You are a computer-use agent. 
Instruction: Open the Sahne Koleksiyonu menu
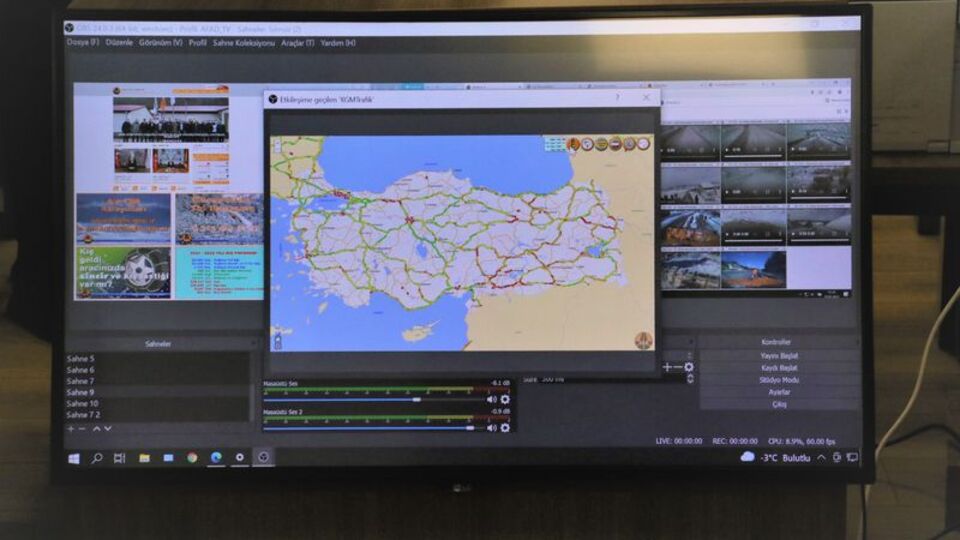[x=243, y=43]
